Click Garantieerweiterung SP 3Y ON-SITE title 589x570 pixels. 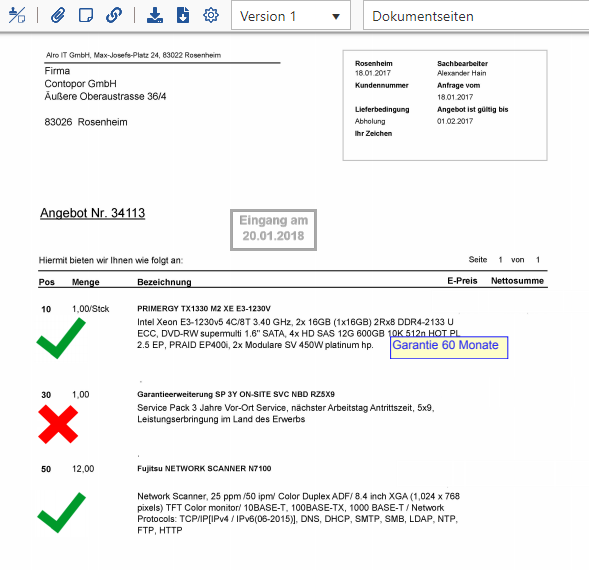point(236,394)
